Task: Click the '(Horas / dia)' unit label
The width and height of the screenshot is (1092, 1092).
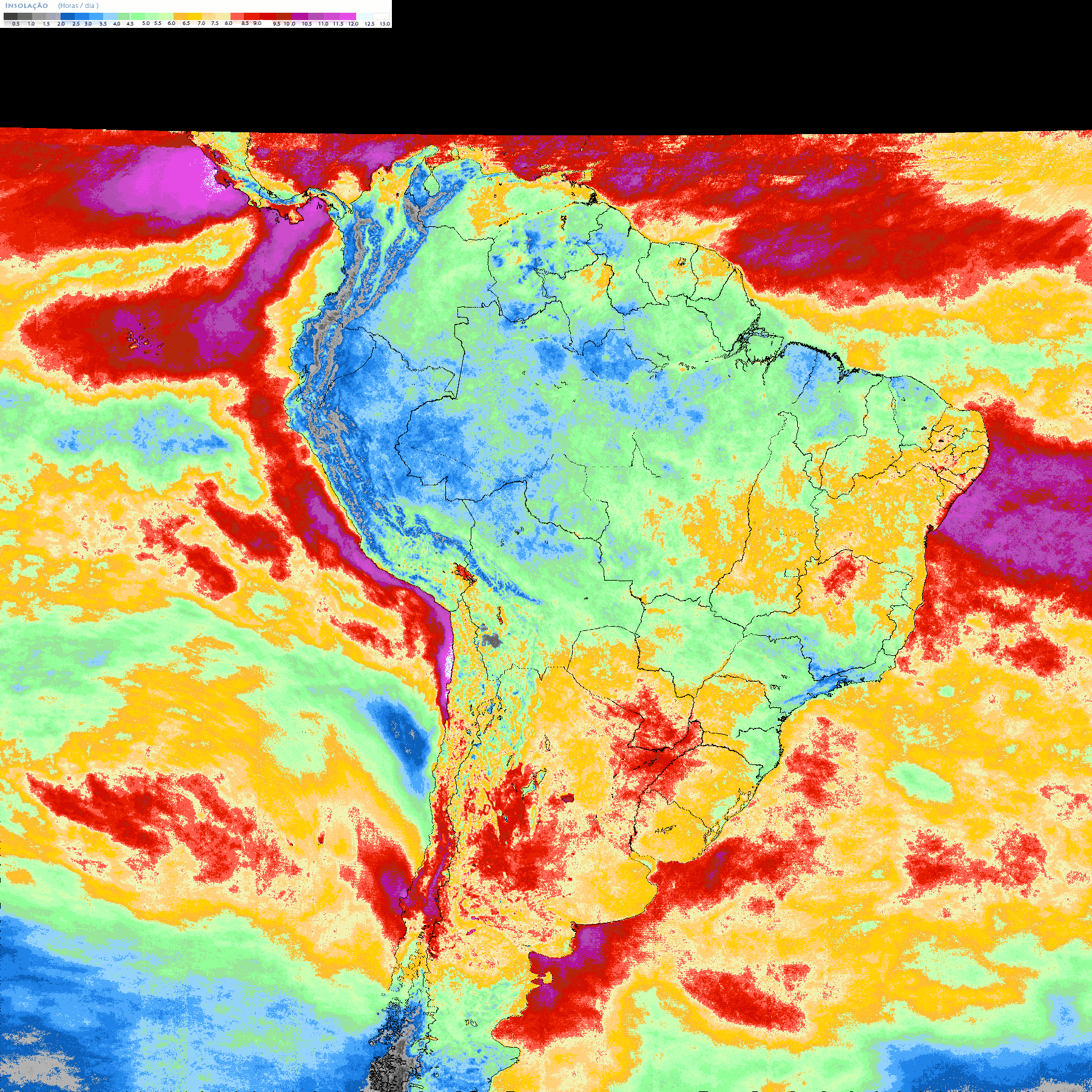Action: click(78, 5)
